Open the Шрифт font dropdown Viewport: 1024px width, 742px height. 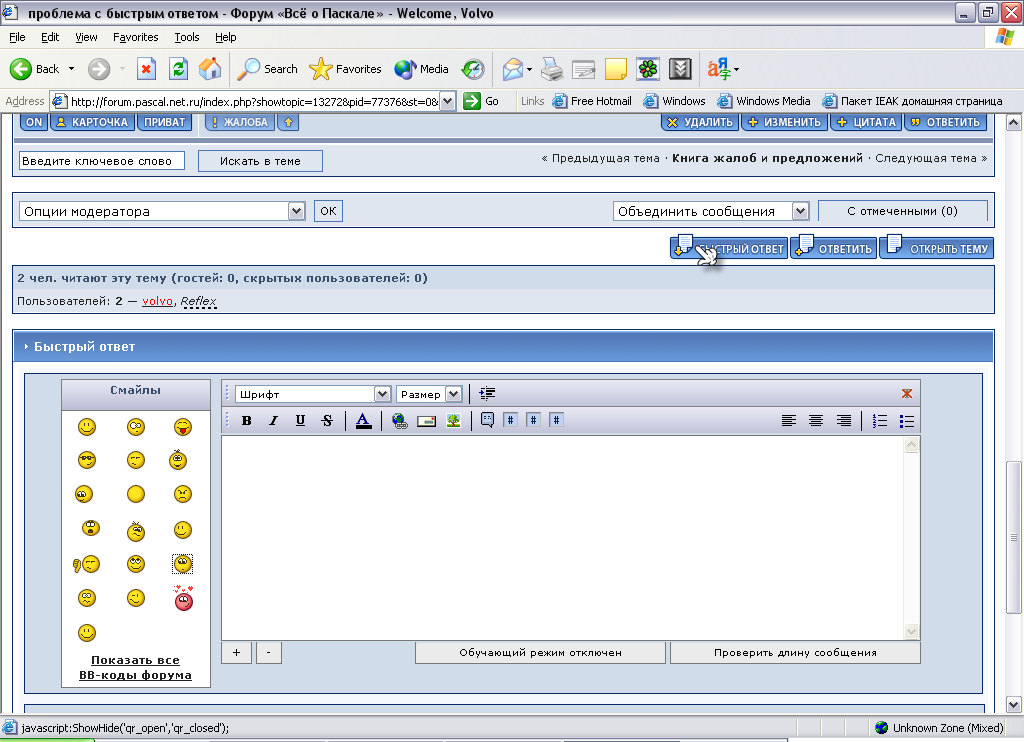pyautogui.click(x=312, y=394)
